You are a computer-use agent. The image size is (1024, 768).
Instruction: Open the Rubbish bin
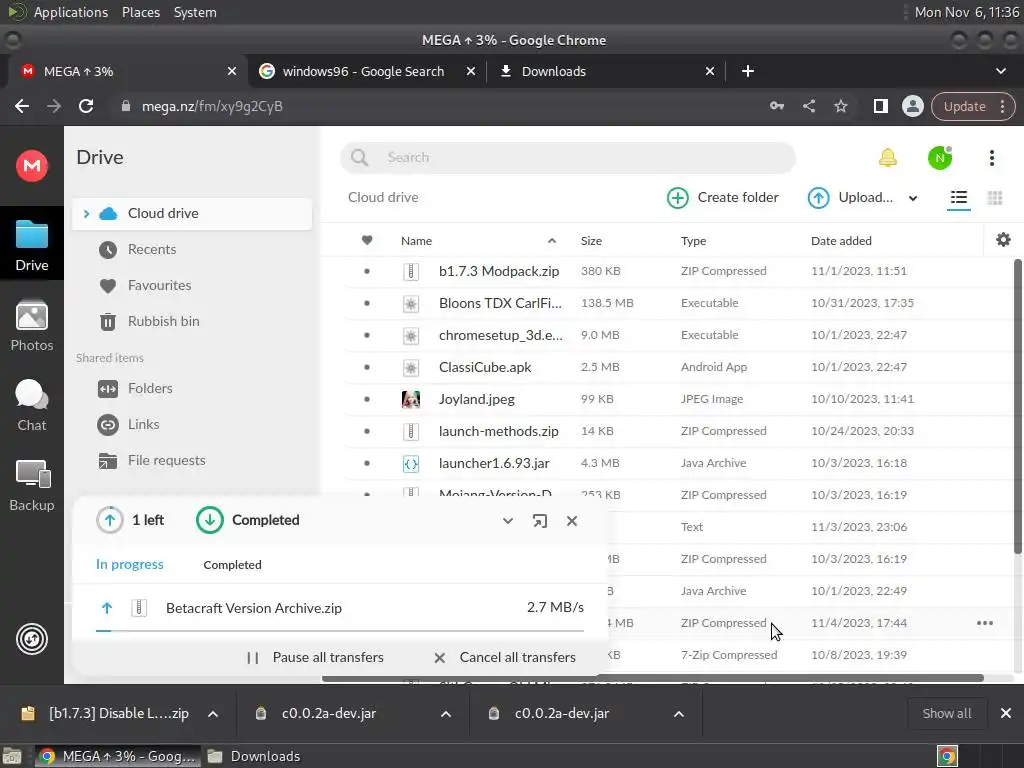pos(163,321)
